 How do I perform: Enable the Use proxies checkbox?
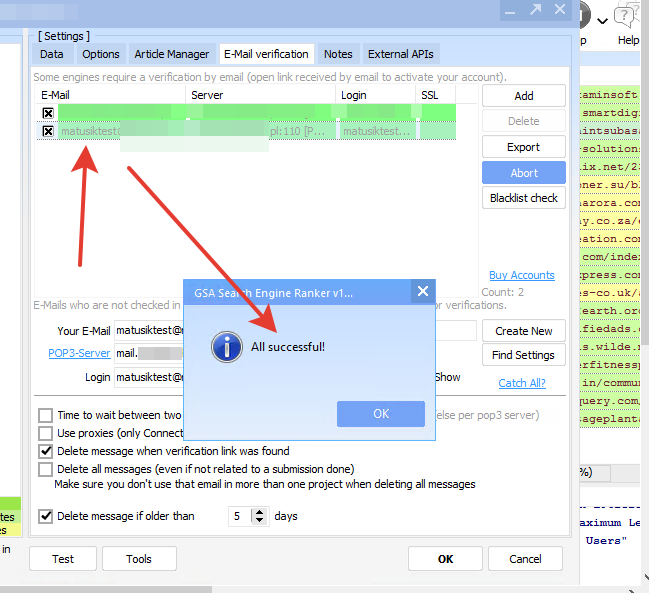click(x=46, y=433)
